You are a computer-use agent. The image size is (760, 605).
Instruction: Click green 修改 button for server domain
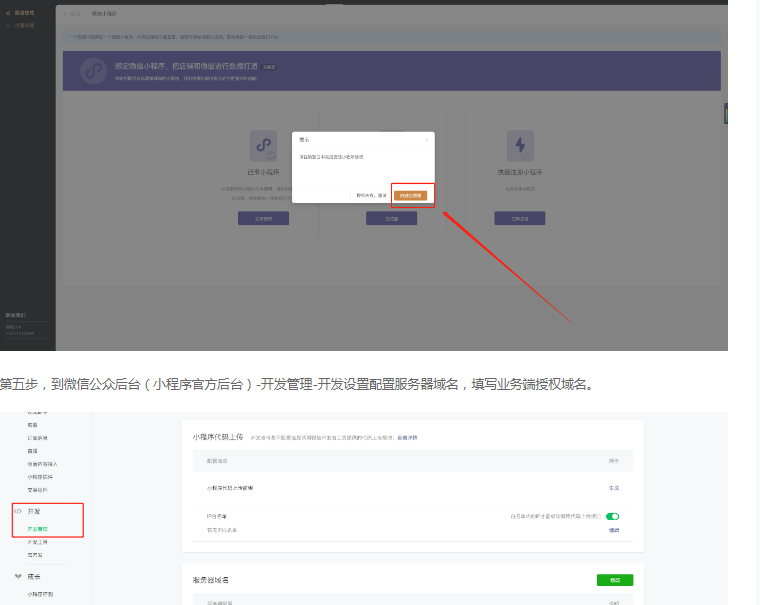point(614,580)
